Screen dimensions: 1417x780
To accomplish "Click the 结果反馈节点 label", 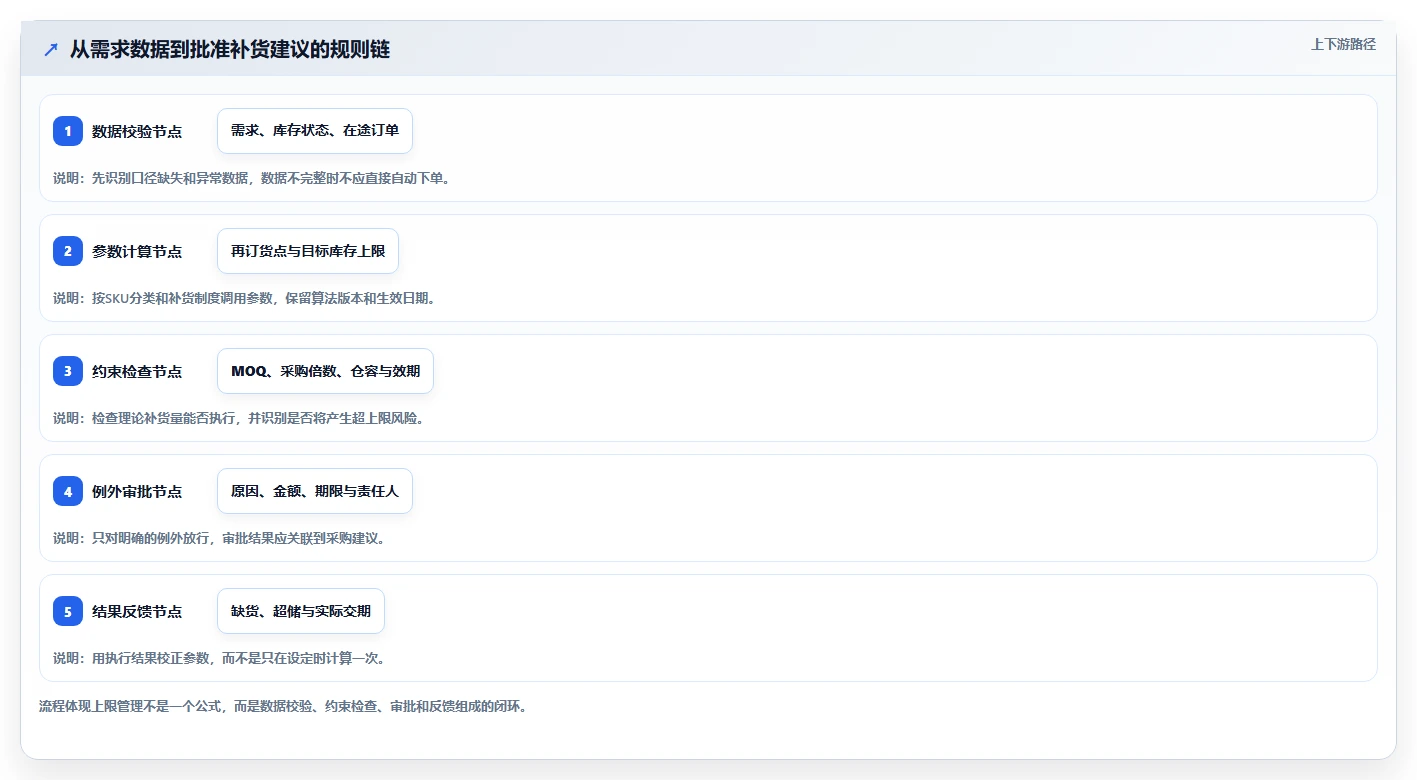I will pos(137,611).
